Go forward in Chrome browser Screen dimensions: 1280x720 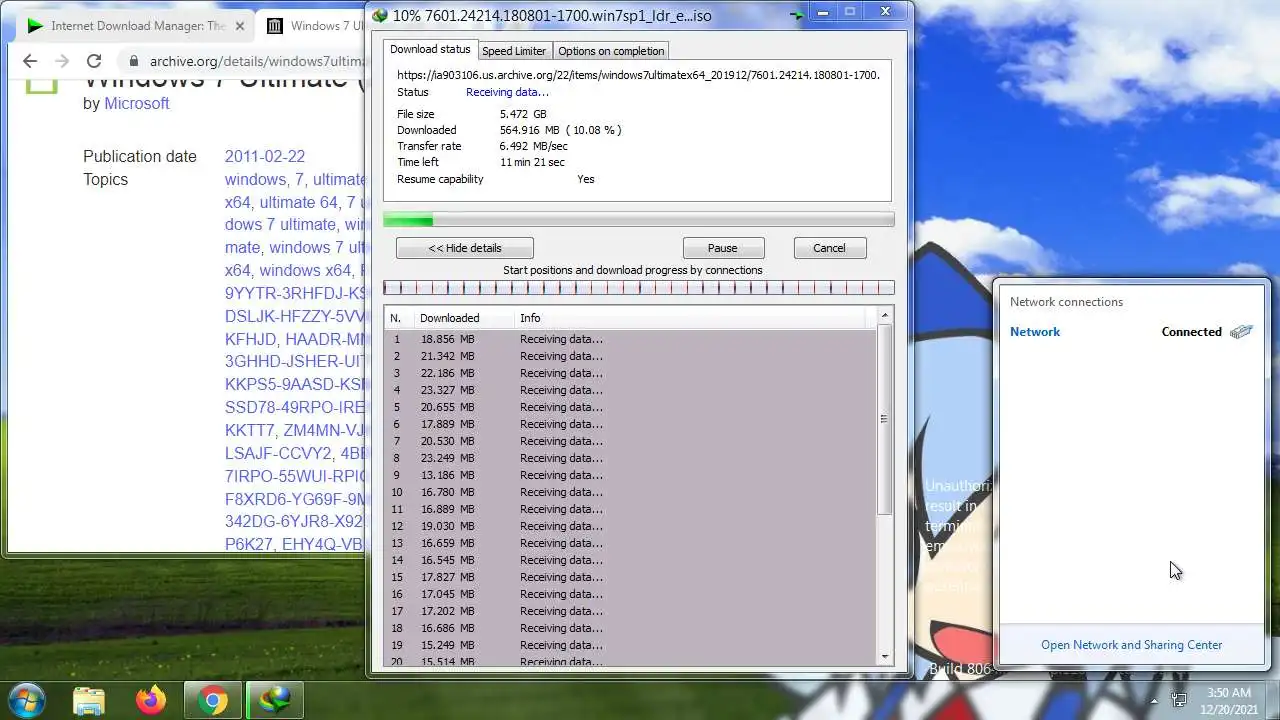pos(62,61)
